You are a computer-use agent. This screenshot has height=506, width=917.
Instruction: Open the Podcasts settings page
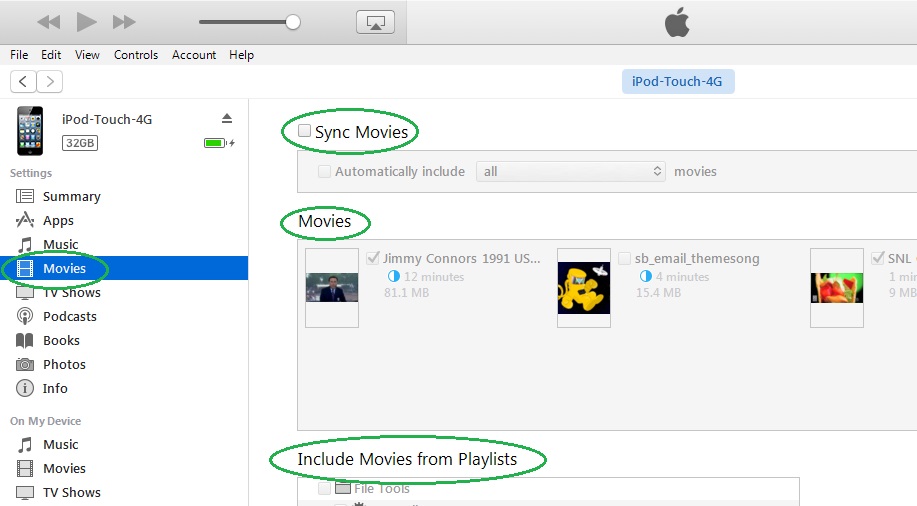(70, 316)
